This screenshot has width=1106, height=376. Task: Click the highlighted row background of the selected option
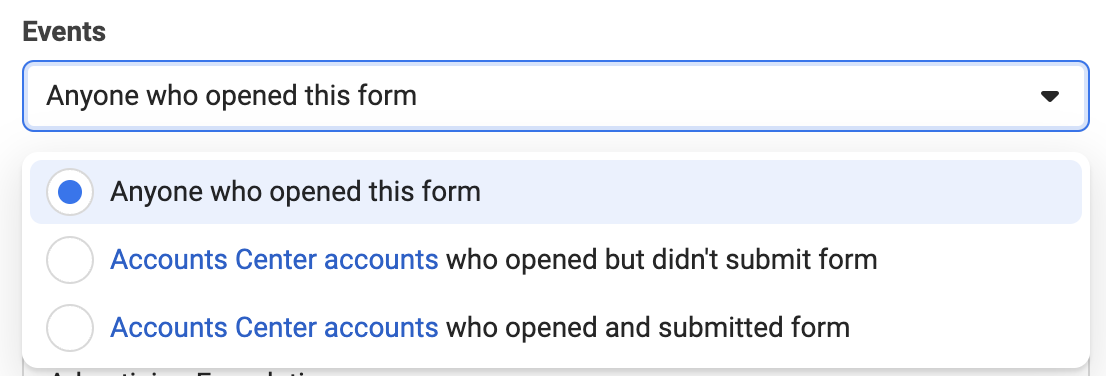(x=776, y=192)
